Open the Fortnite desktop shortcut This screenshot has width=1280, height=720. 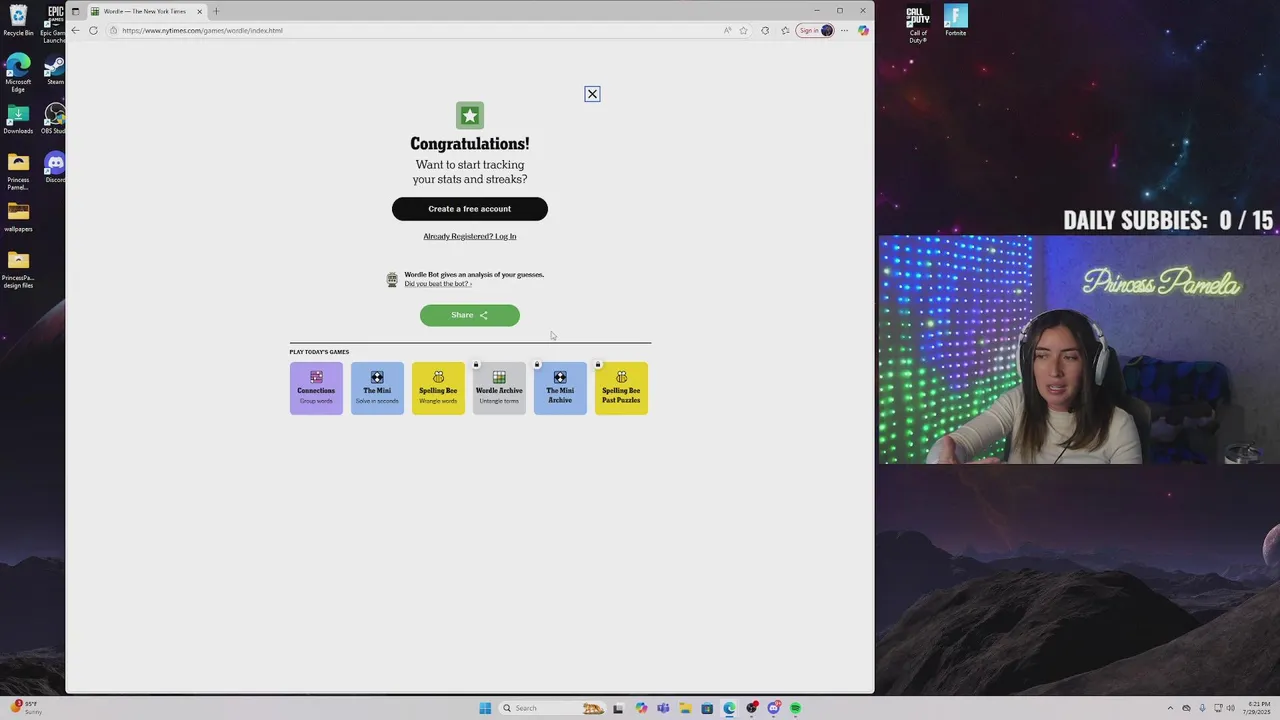[956, 21]
